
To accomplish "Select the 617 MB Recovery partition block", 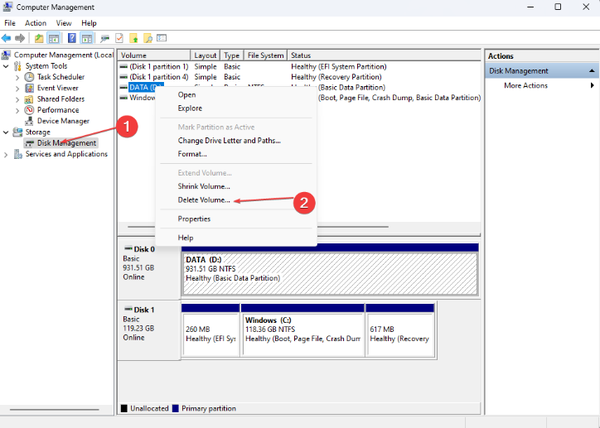I will pos(400,334).
